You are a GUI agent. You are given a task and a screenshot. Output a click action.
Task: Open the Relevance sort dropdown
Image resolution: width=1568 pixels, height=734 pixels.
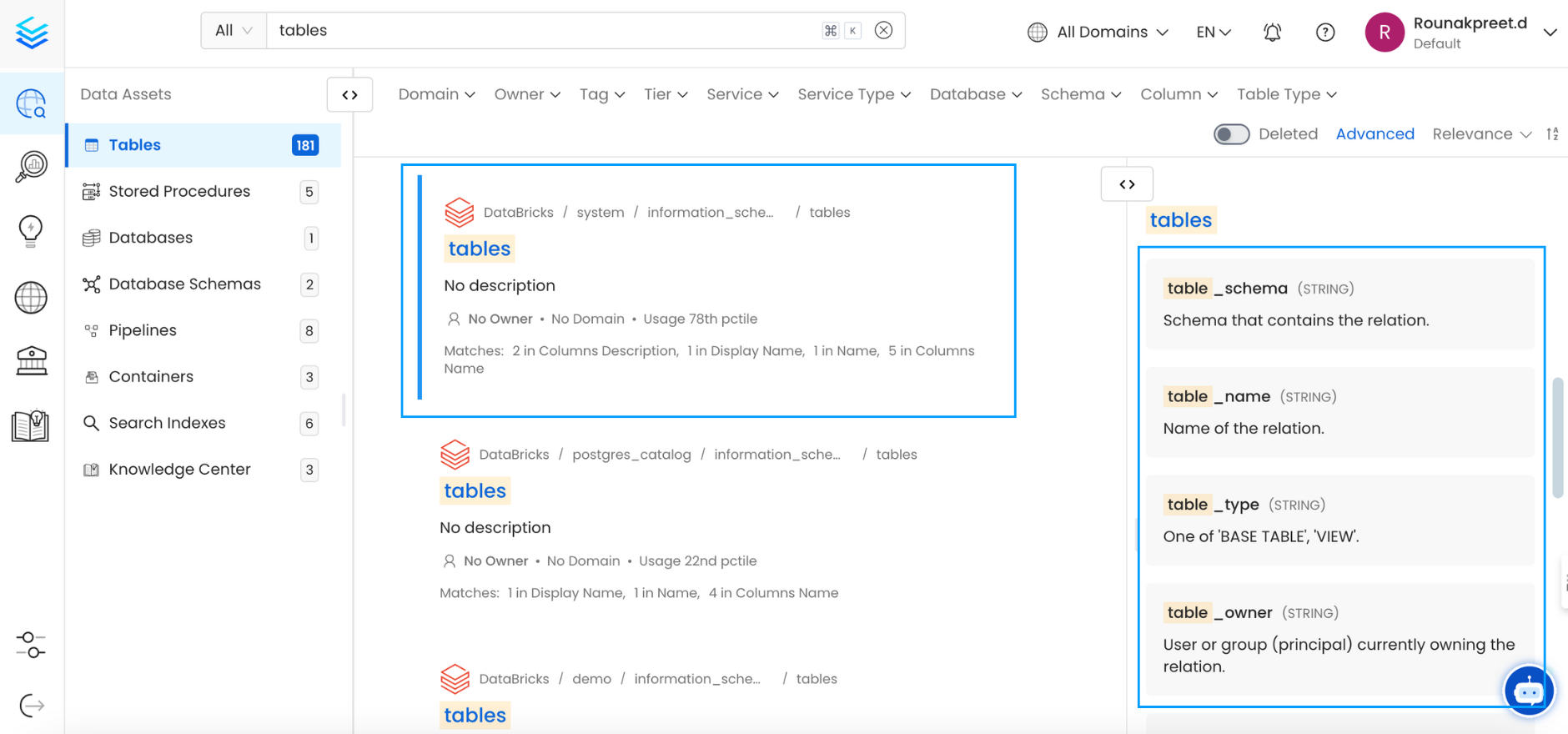click(x=1481, y=134)
